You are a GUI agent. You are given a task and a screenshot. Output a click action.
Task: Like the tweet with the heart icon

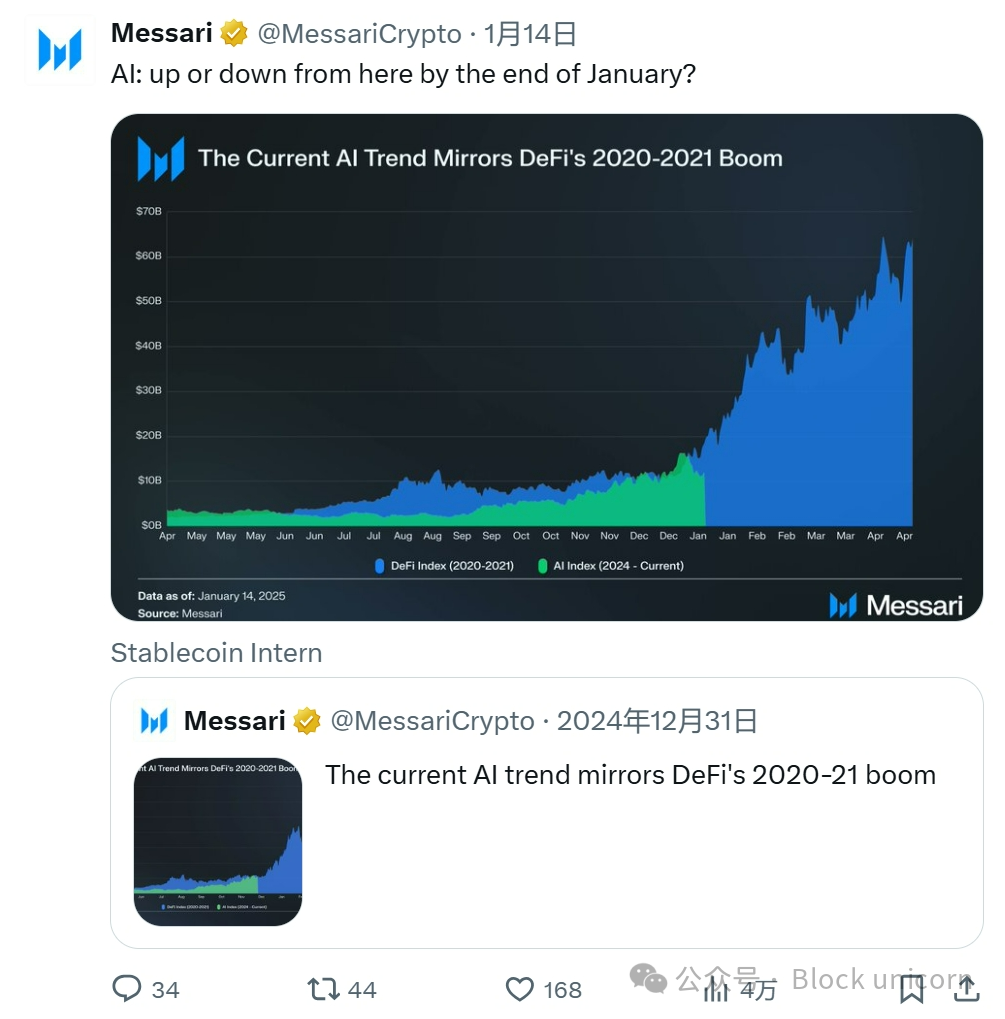520,989
